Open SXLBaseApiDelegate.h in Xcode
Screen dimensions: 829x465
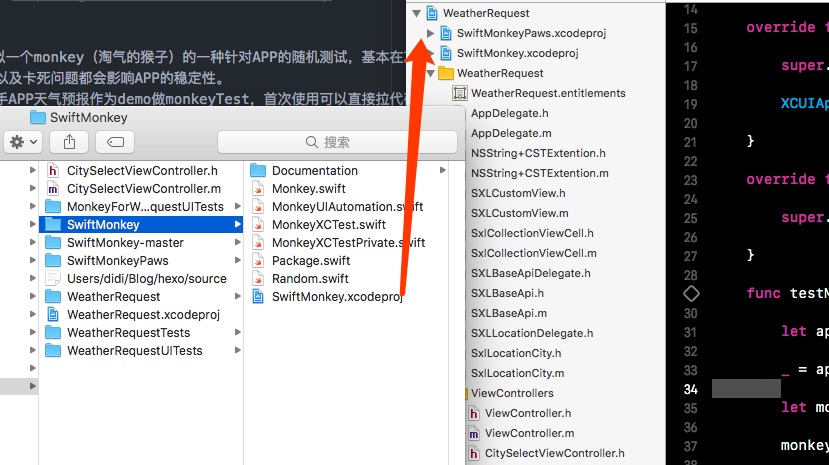(531, 273)
